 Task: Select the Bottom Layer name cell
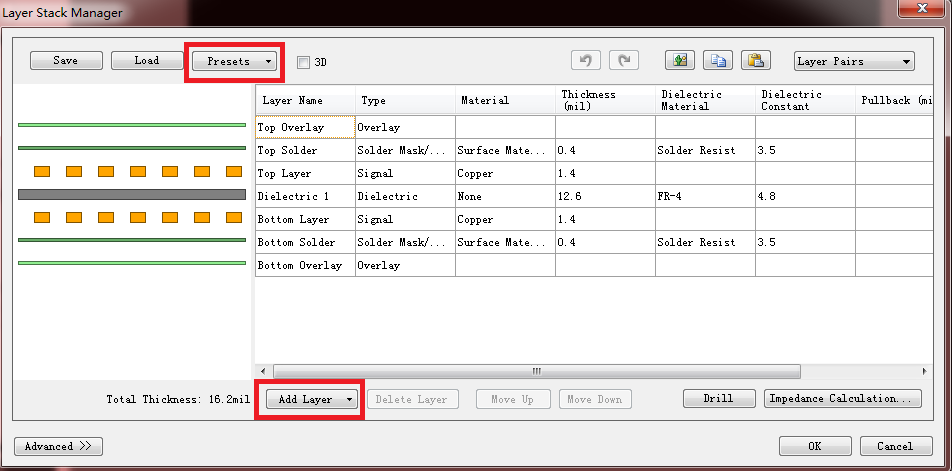tap(305, 220)
